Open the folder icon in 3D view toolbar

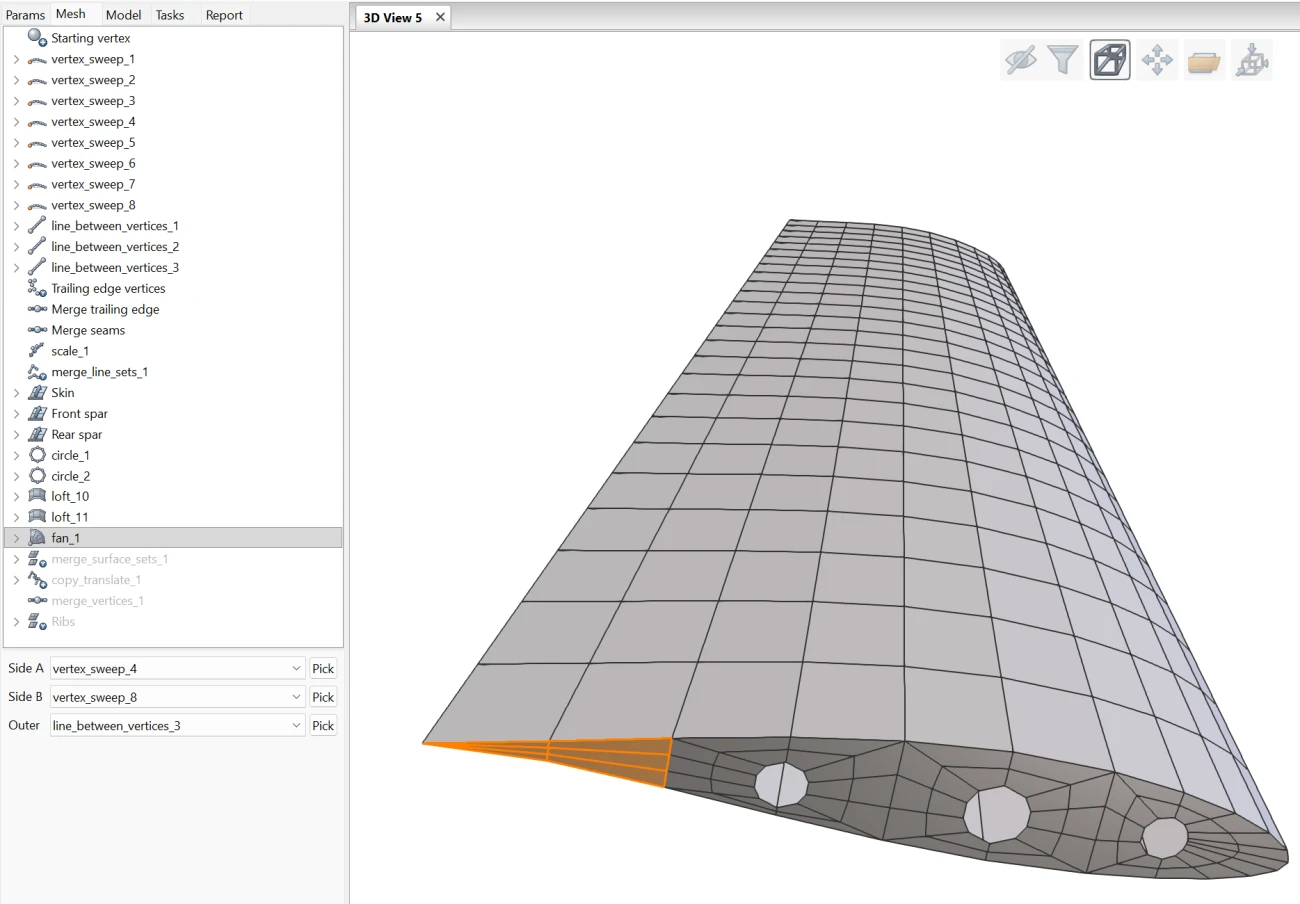[1204, 60]
